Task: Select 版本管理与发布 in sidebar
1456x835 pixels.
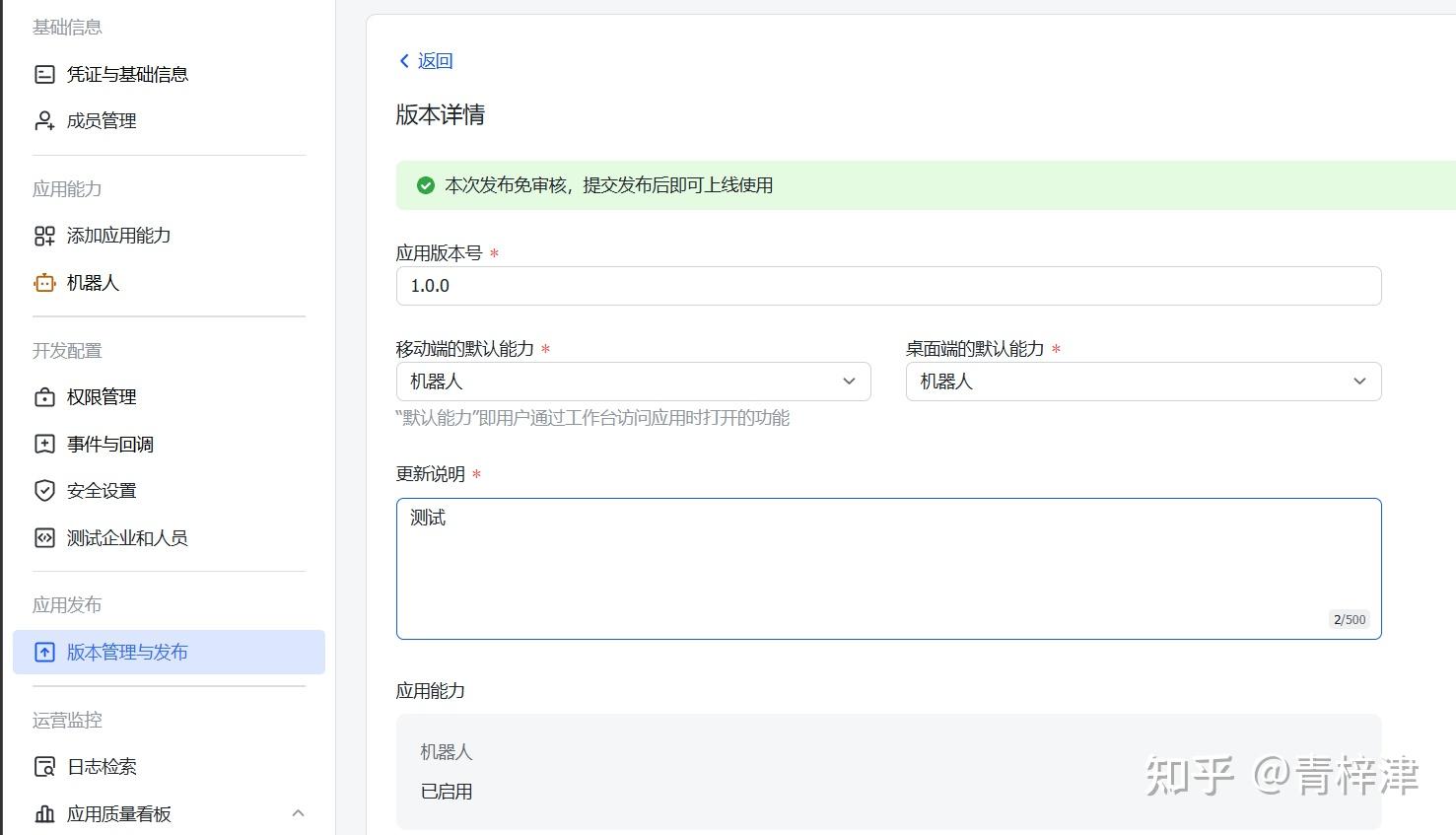Action: click(169, 653)
